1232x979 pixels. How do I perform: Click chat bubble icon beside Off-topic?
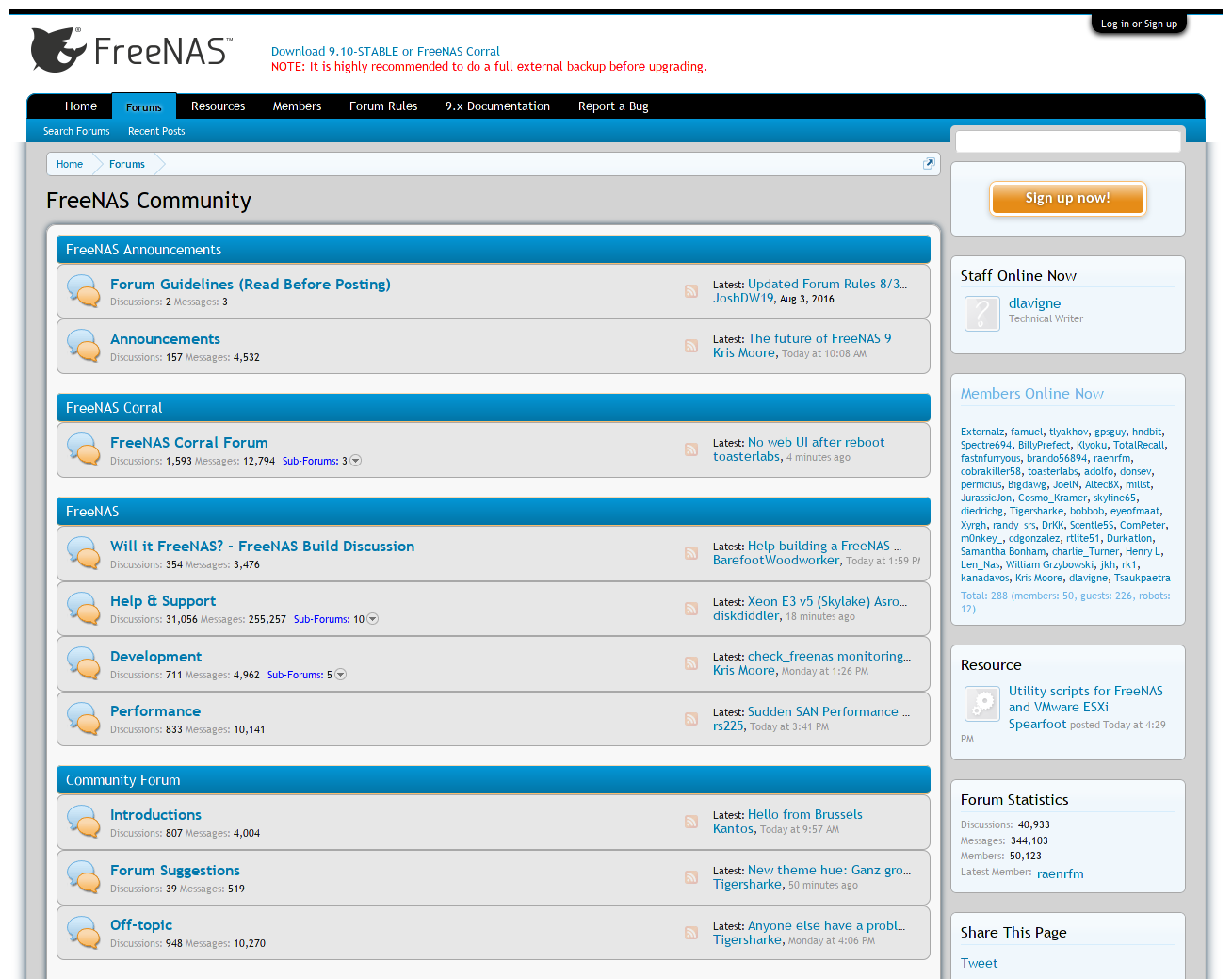pos(84,933)
